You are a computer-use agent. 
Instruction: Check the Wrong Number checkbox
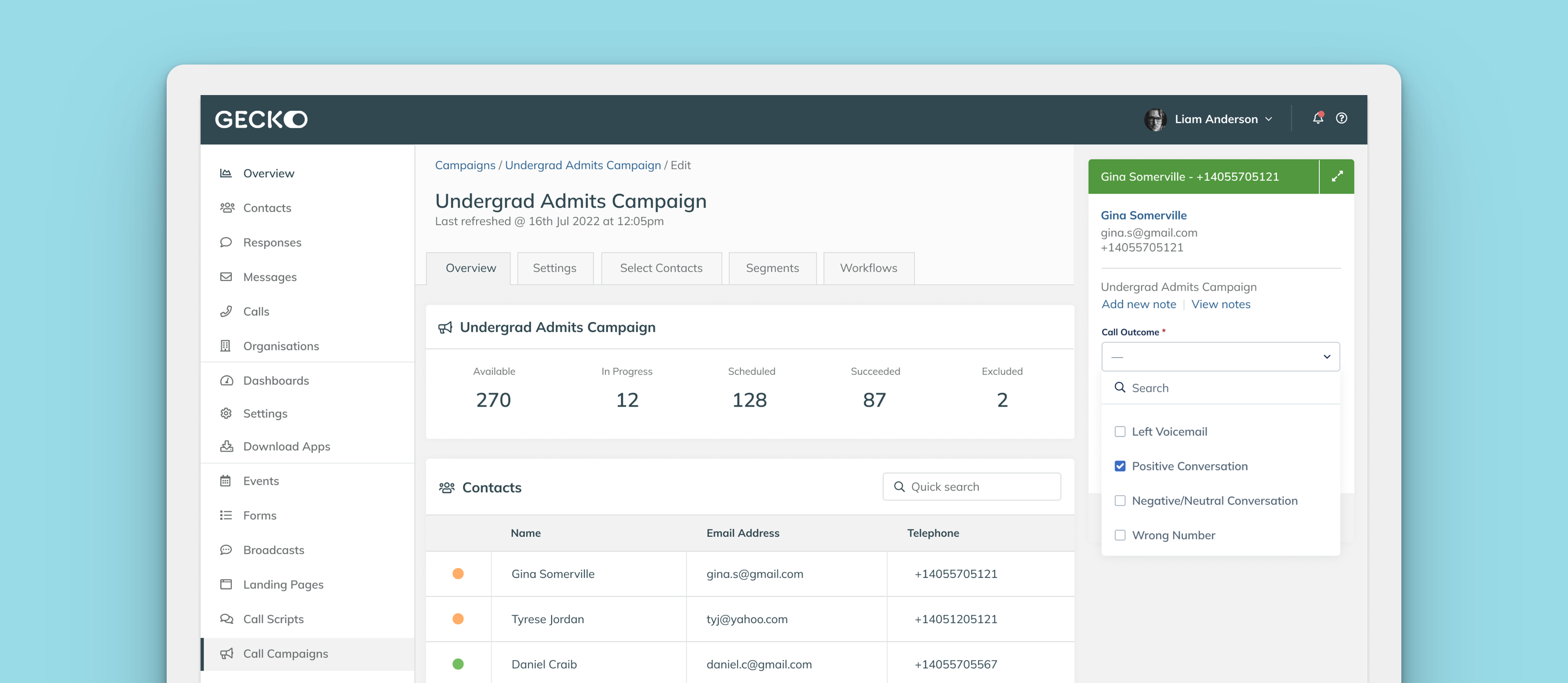coord(1120,535)
